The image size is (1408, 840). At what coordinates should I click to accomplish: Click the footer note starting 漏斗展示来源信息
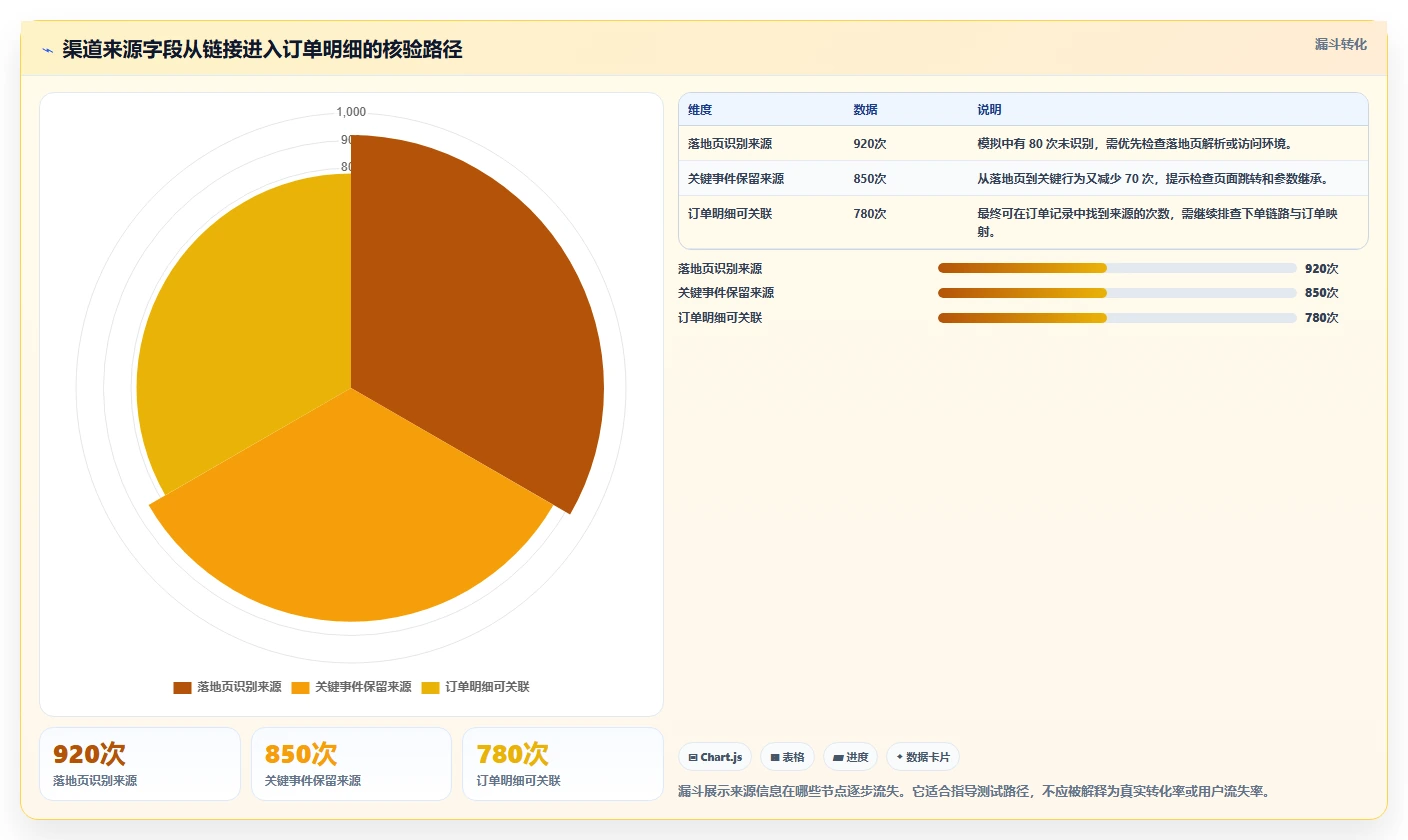click(973, 792)
